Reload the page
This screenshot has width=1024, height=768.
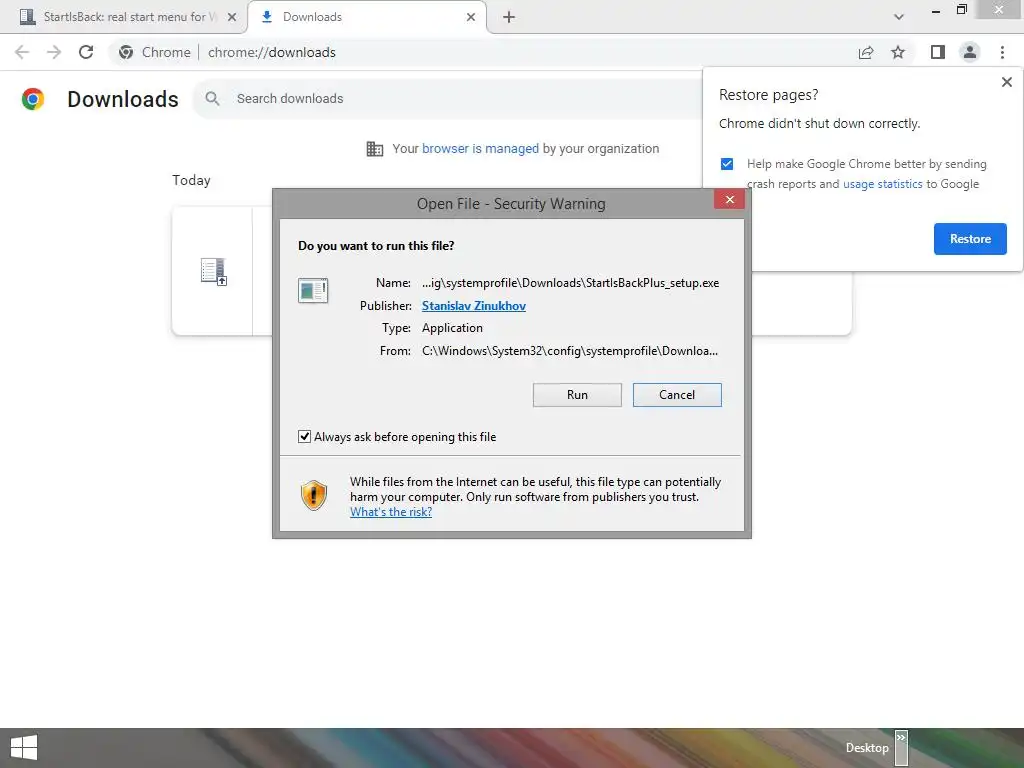click(x=86, y=52)
